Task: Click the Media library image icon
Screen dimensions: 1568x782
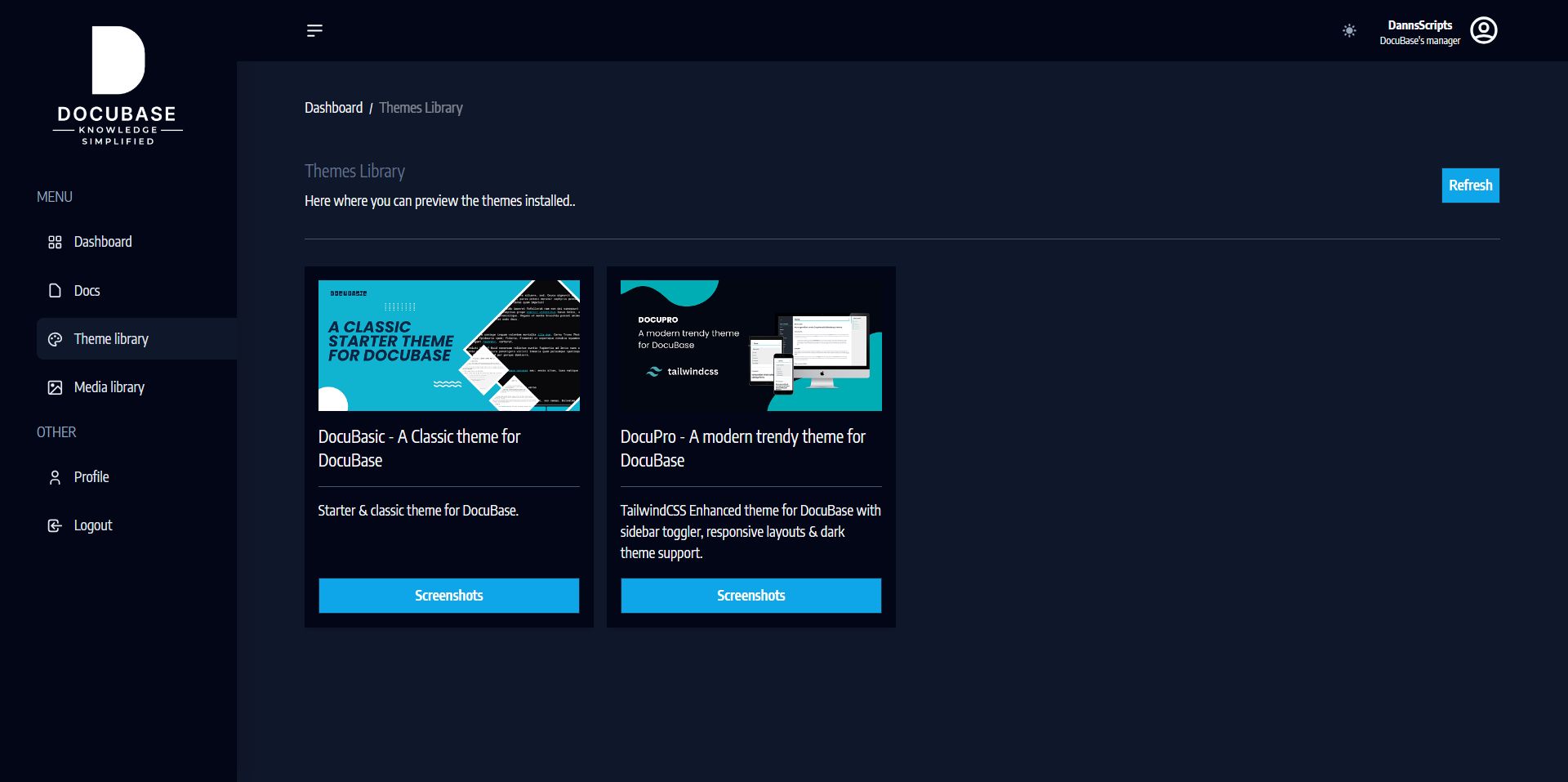Action: click(55, 387)
